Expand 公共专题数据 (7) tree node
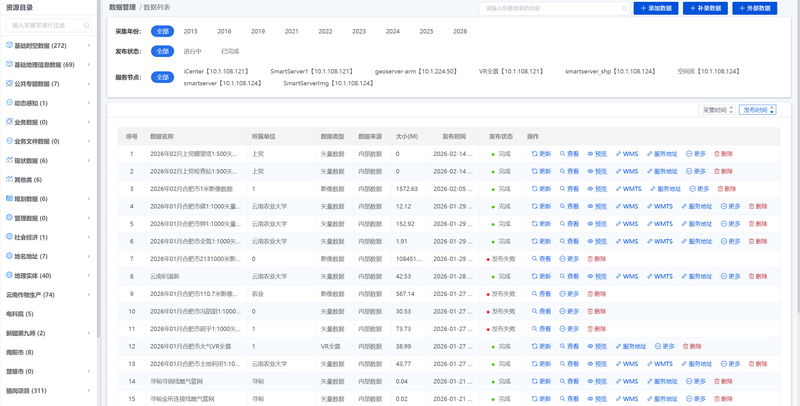Image resolution: width=800 pixels, height=406 pixels. click(x=89, y=84)
